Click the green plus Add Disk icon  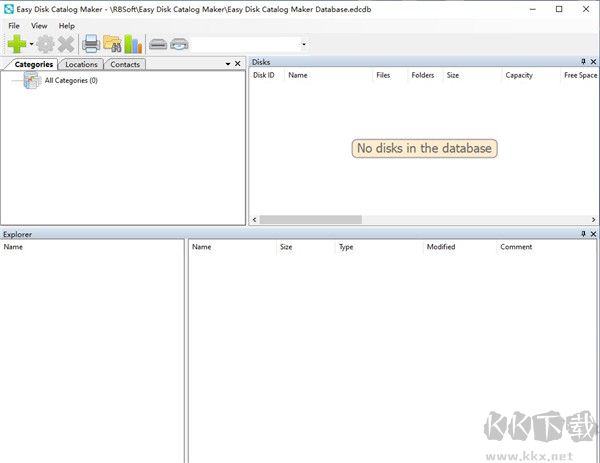click(x=17, y=44)
